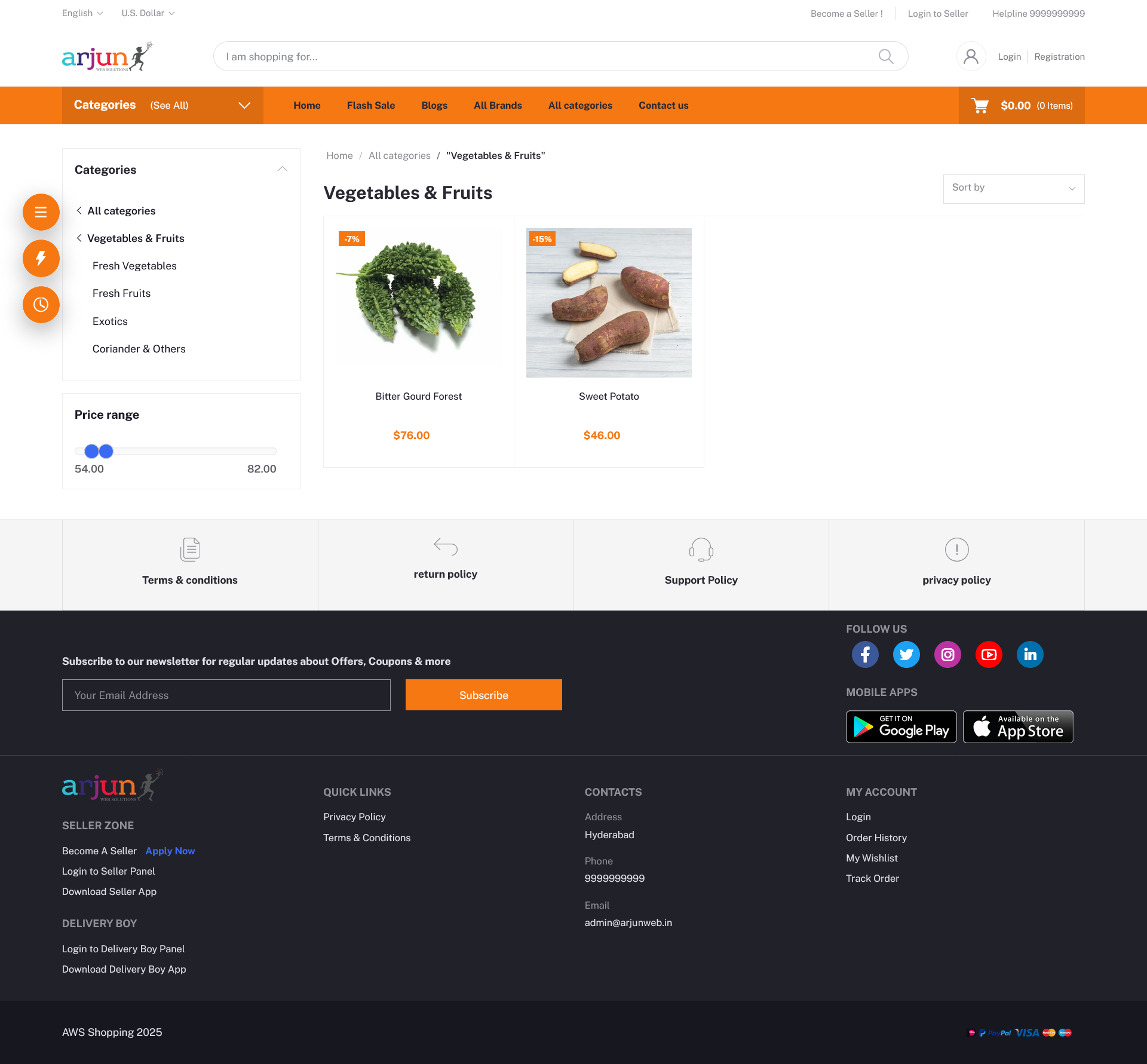Collapse the Categories sidebar panel
This screenshot has height=1064, width=1147.
[x=283, y=169]
